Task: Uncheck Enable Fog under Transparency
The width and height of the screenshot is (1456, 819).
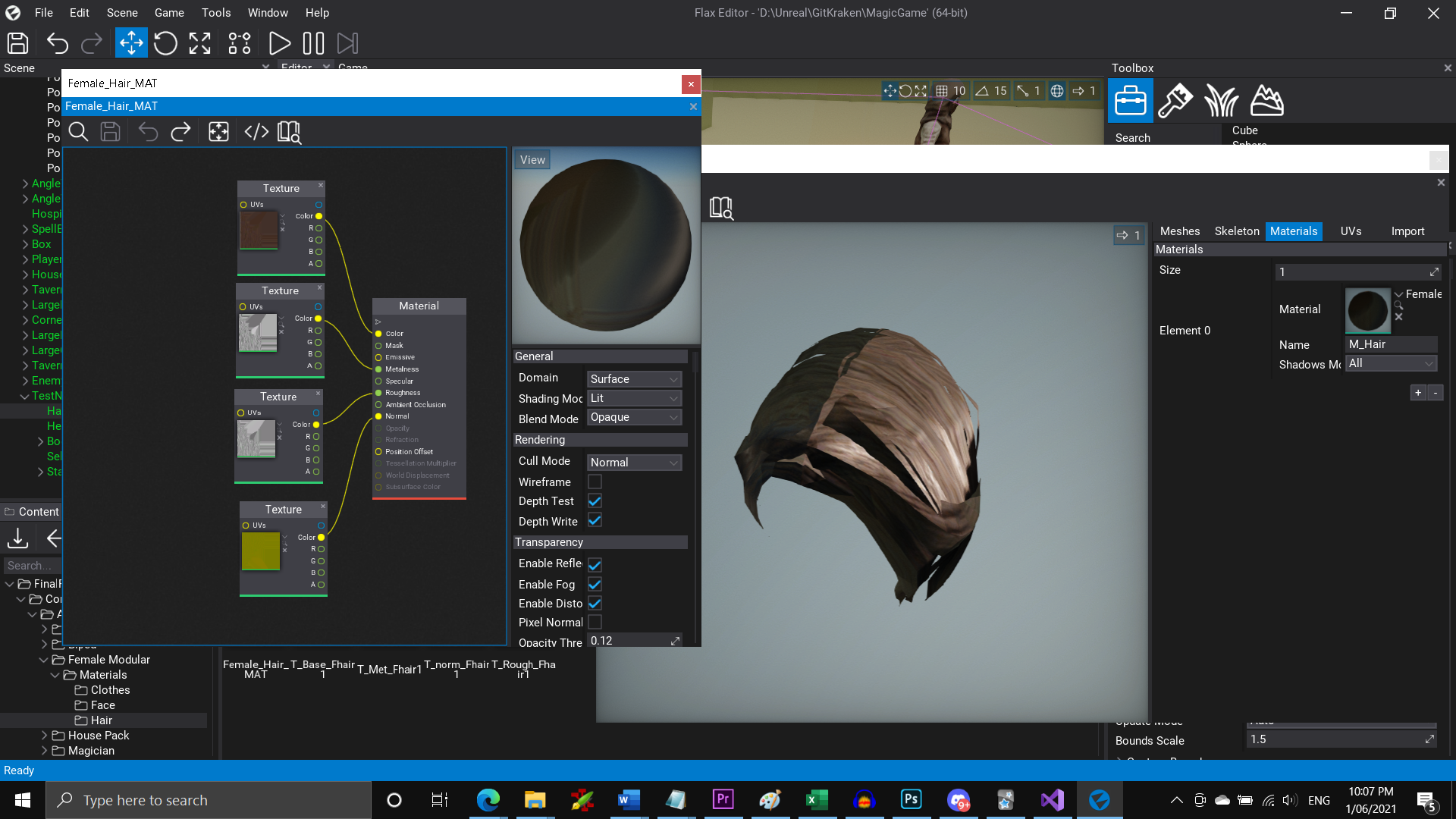Action: point(595,584)
